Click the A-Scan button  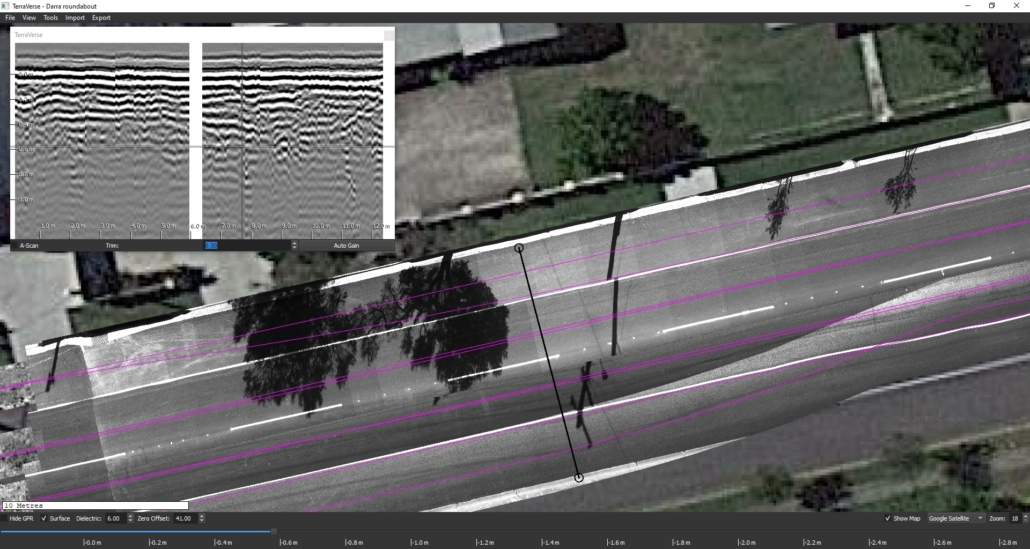[30, 245]
